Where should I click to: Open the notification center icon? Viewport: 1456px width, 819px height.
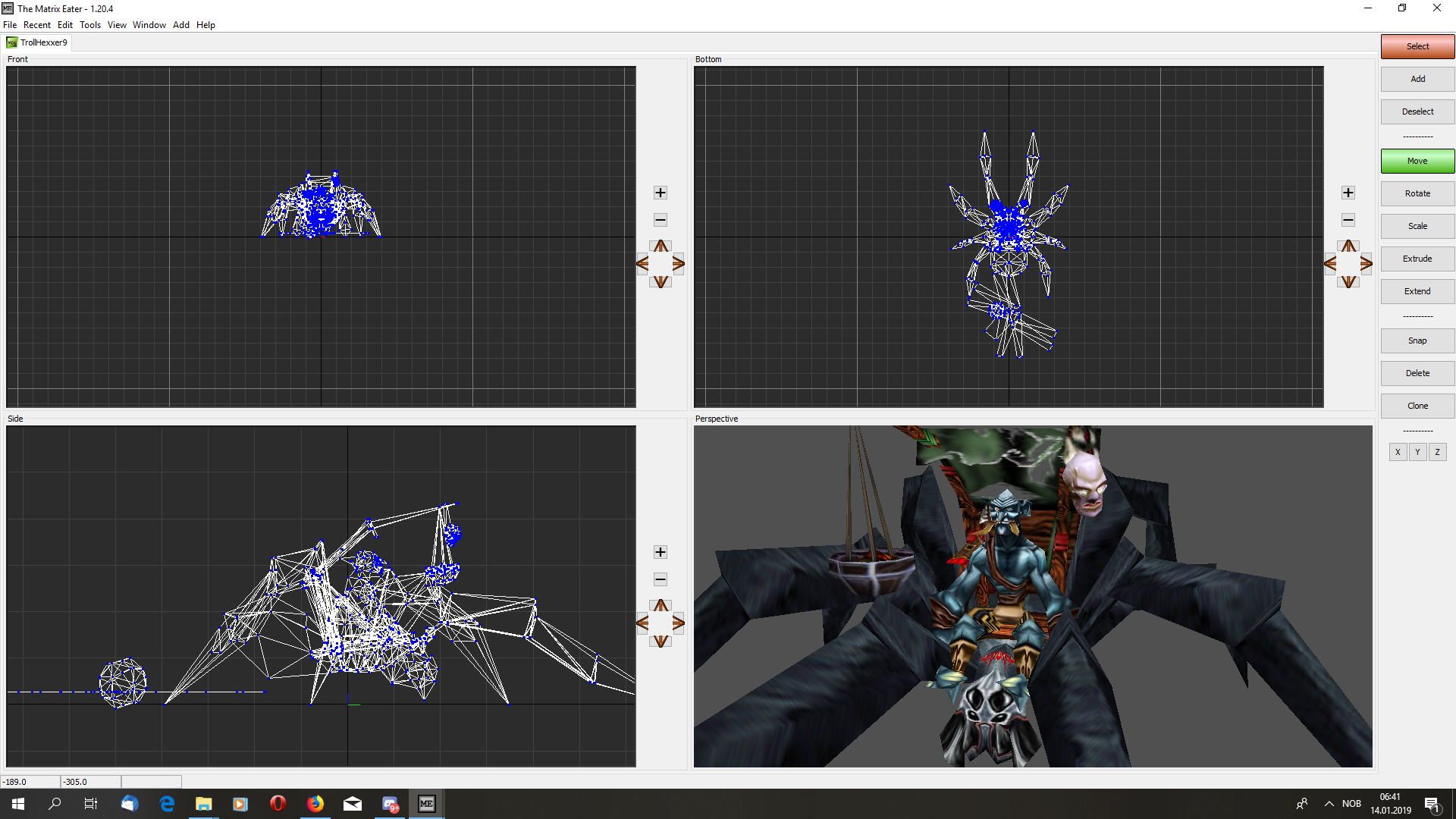coord(1432,804)
